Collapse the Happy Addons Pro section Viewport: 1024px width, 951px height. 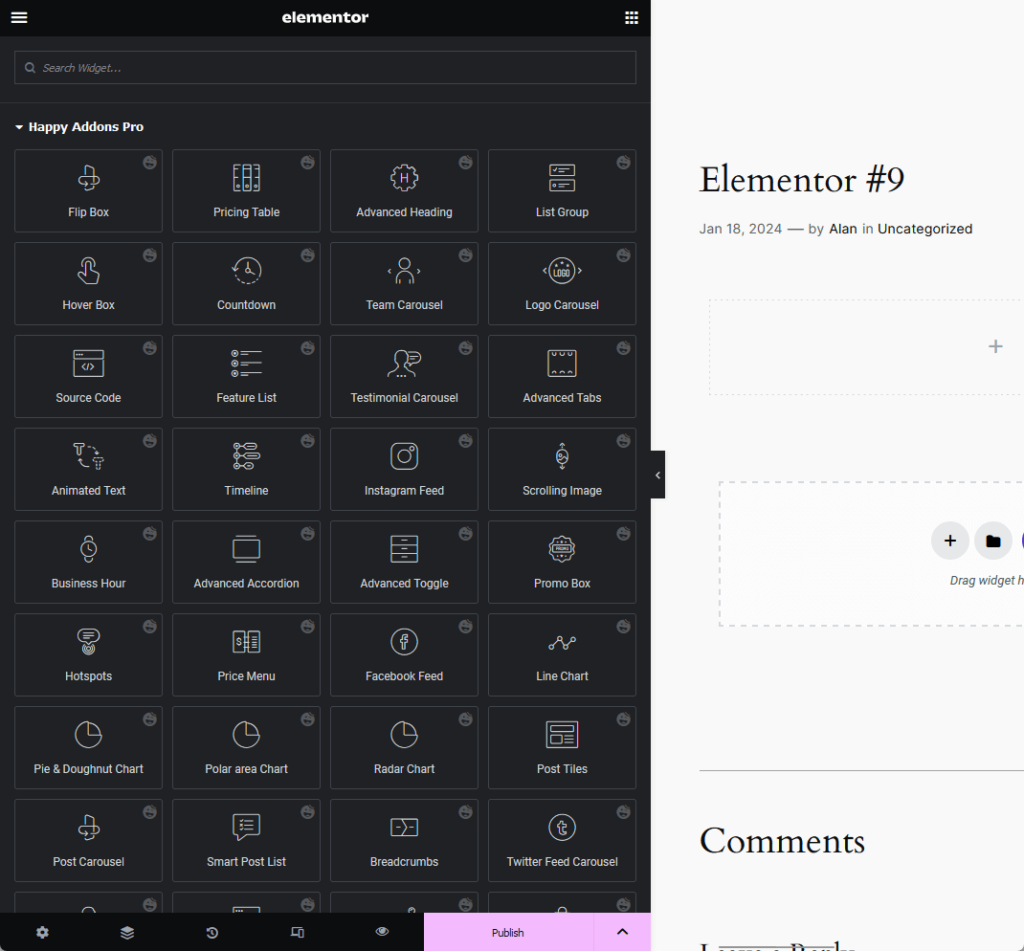[79, 127]
